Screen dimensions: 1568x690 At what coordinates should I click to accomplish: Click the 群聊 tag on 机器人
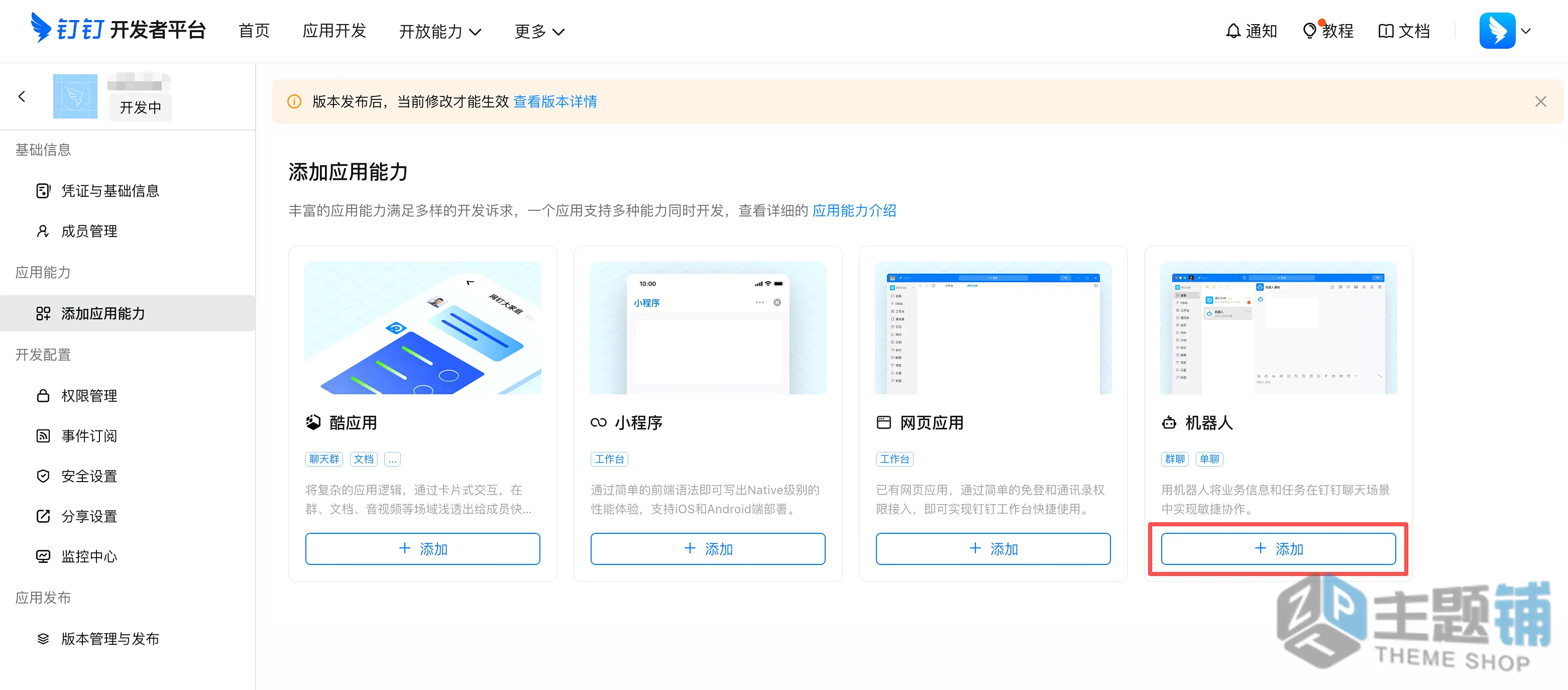1175,459
